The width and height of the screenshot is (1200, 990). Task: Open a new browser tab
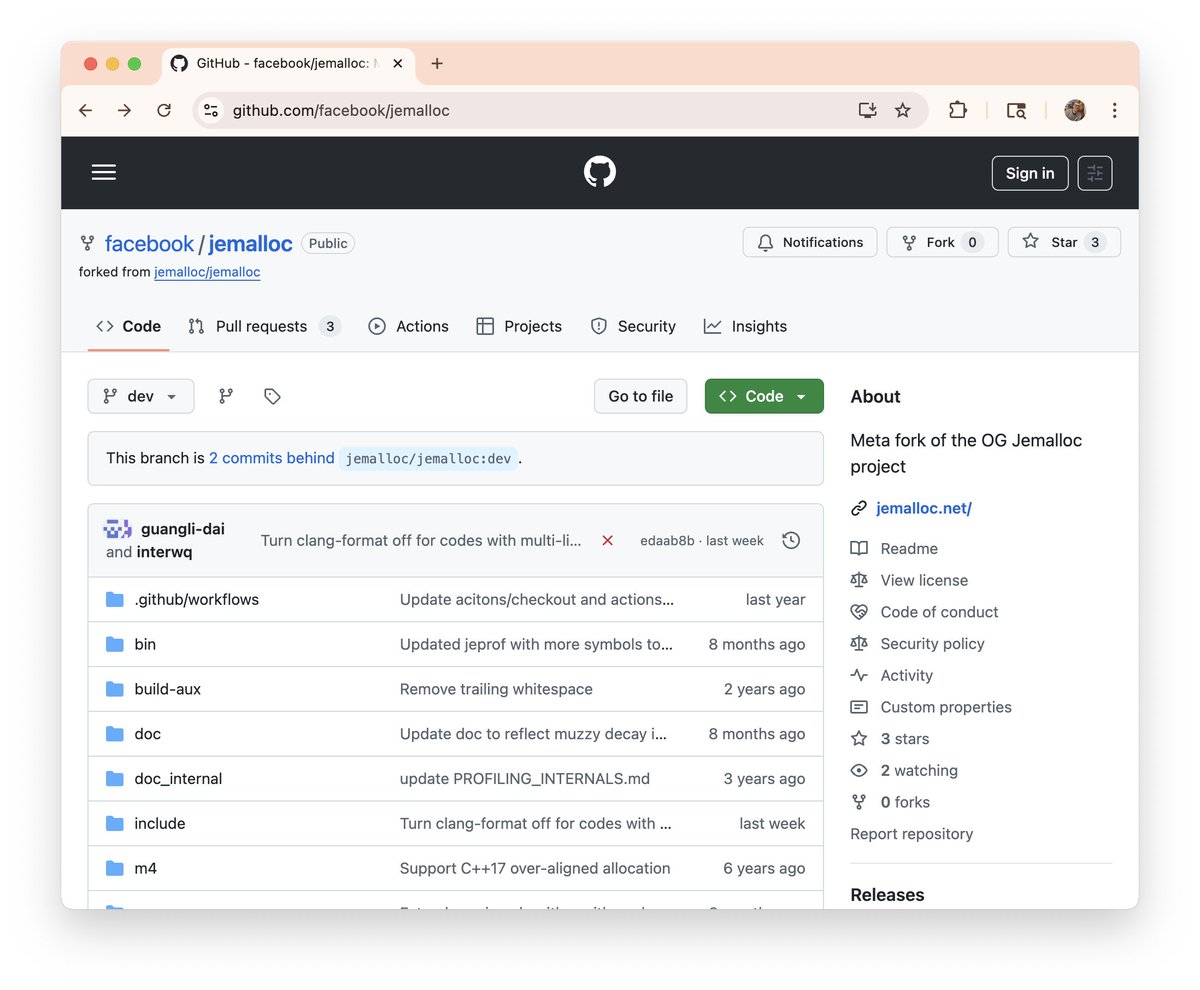[x=436, y=63]
